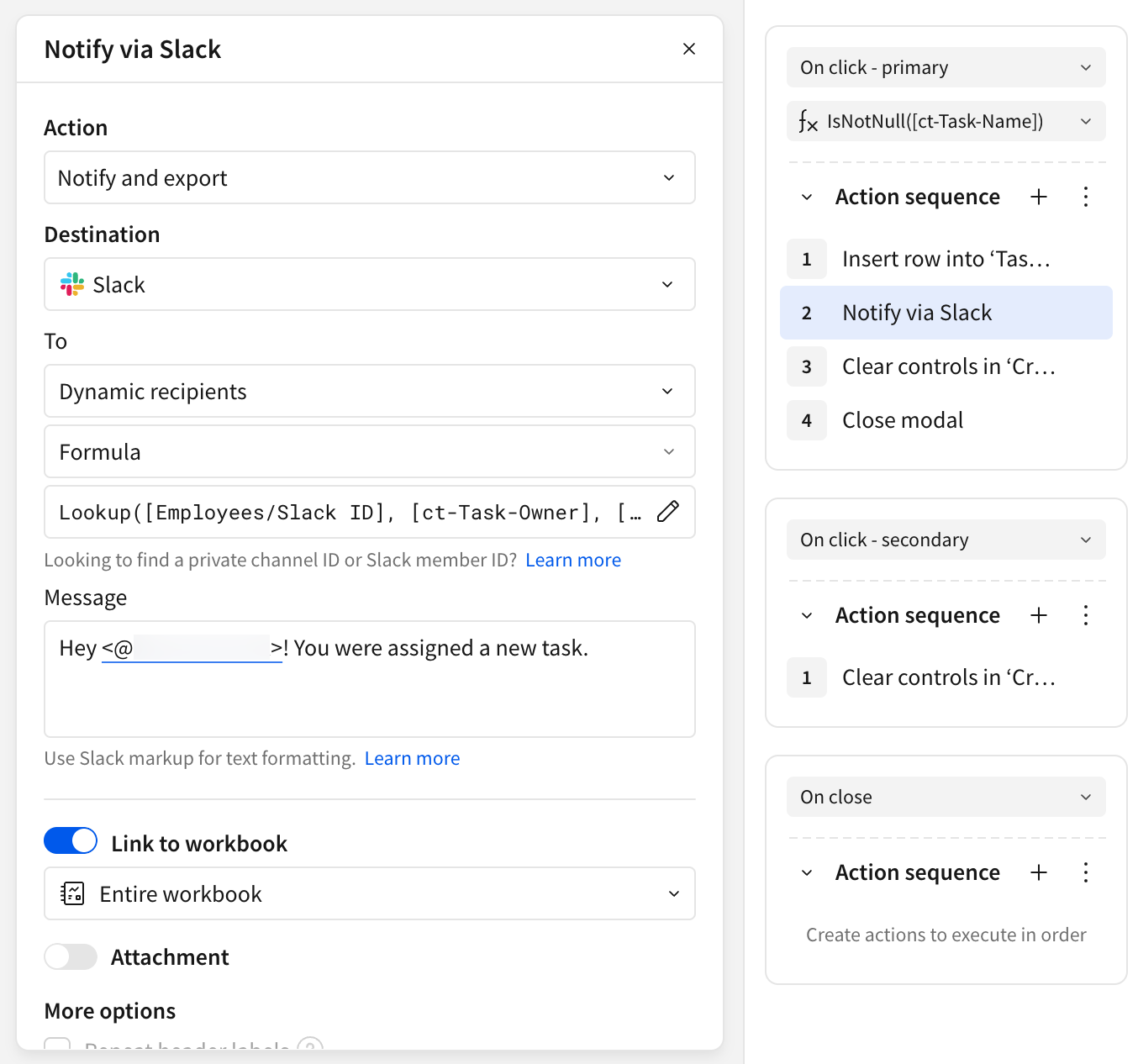Add an action to the On click primary sequence

[x=1039, y=197]
